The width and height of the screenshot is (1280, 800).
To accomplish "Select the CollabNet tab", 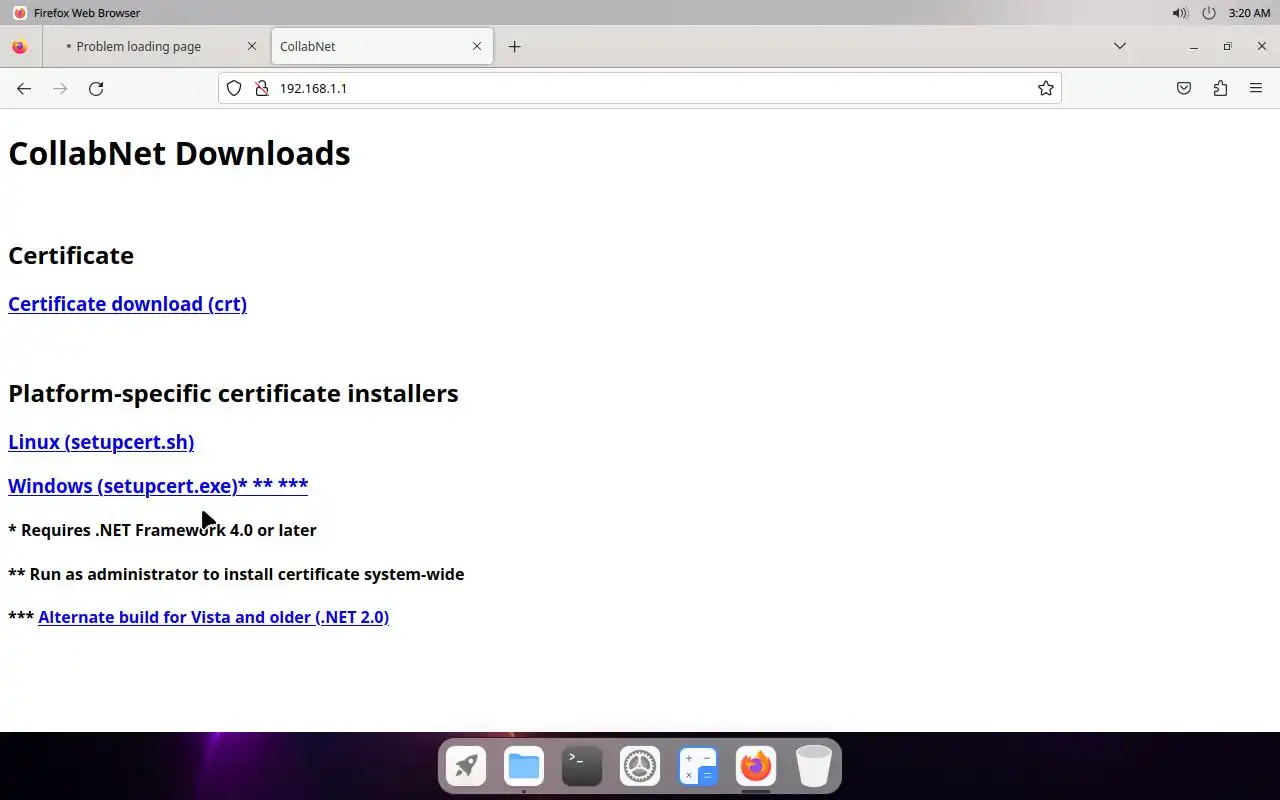I will coord(382,46).
